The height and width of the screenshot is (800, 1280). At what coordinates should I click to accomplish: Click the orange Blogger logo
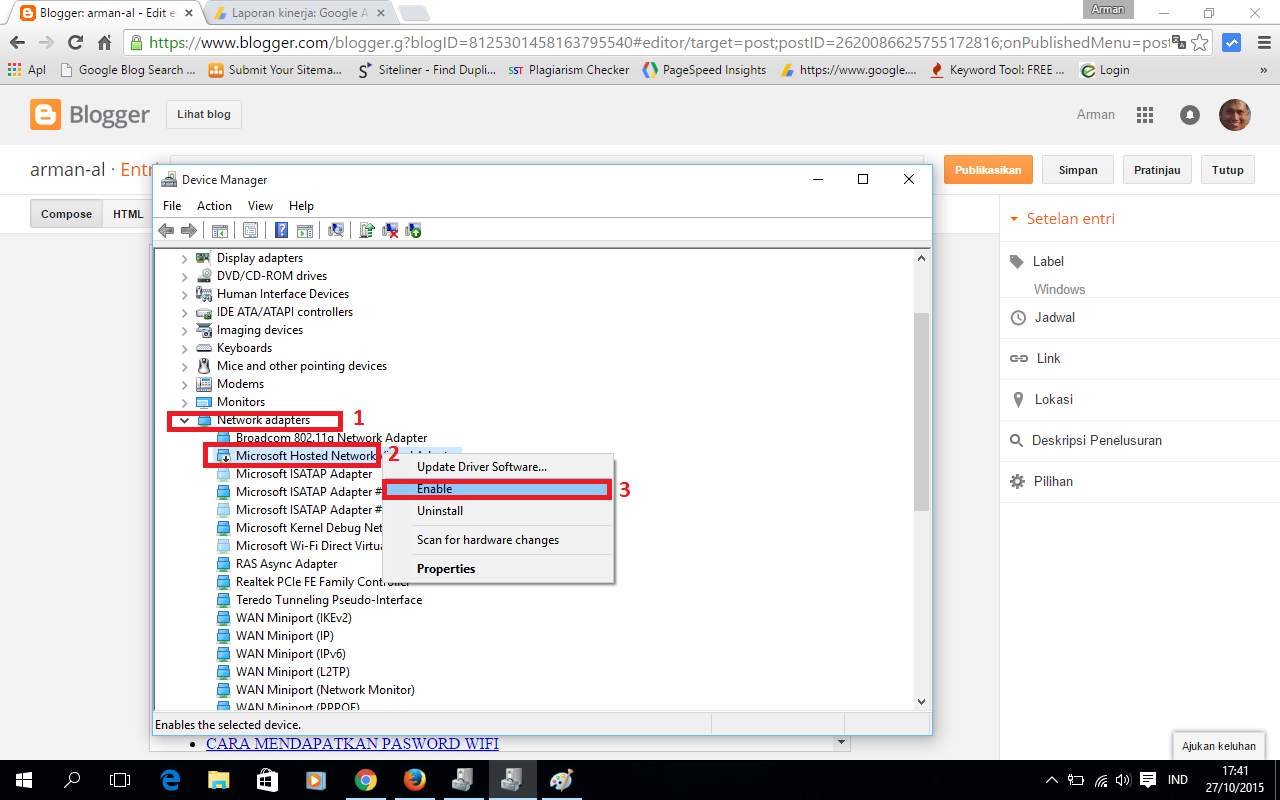pos(45,115)
